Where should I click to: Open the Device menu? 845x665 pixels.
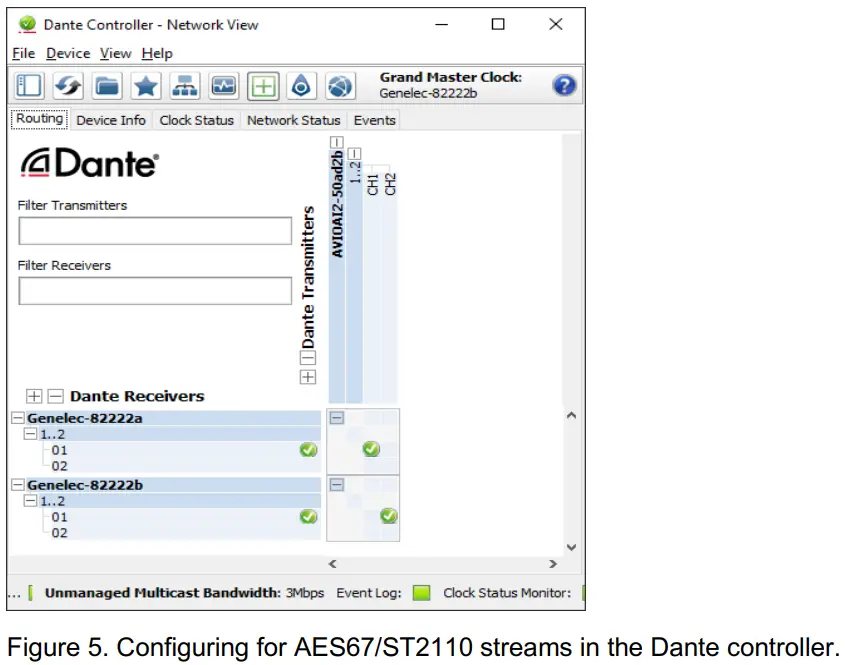pos(68,53)
